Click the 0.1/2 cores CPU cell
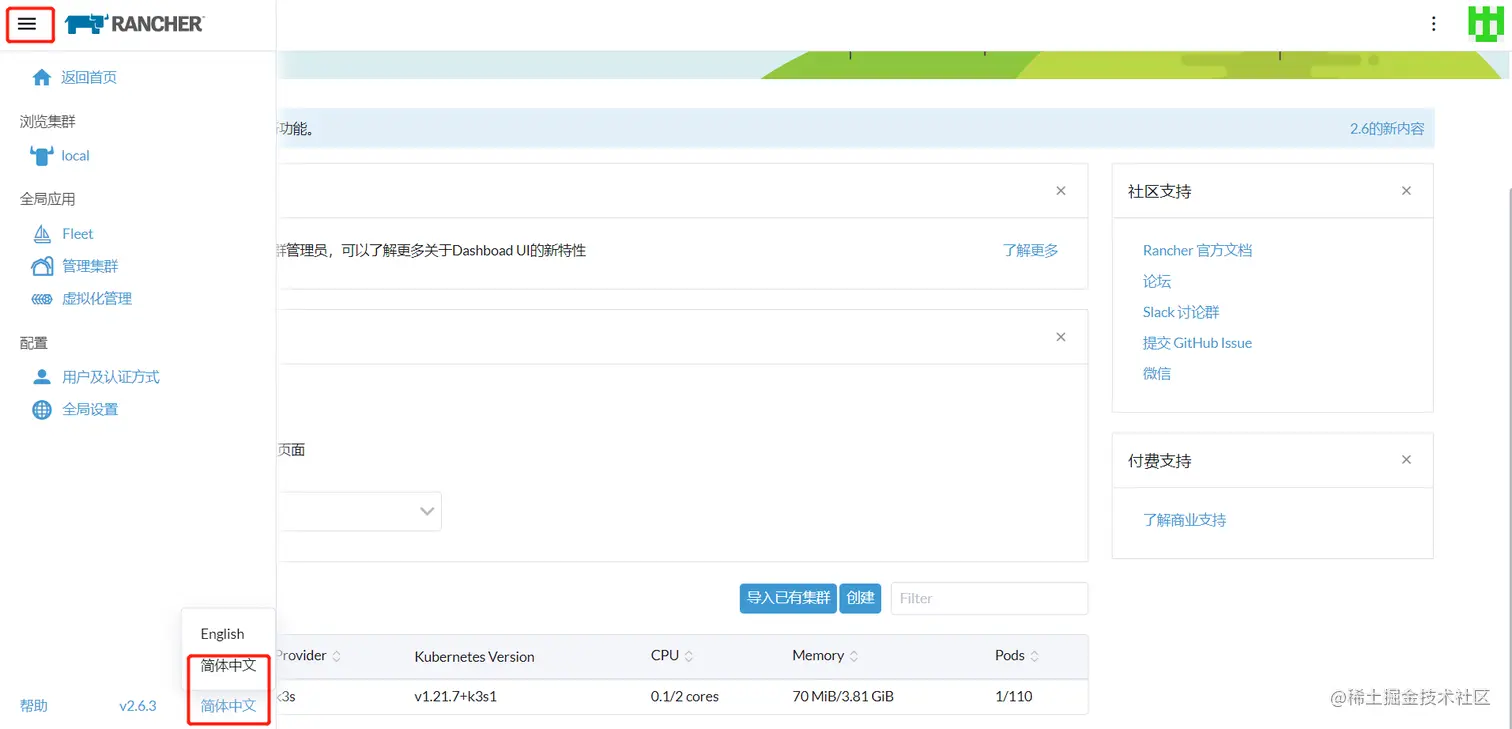This screenshot has height=729, width=1512. (x=685, y=696)
